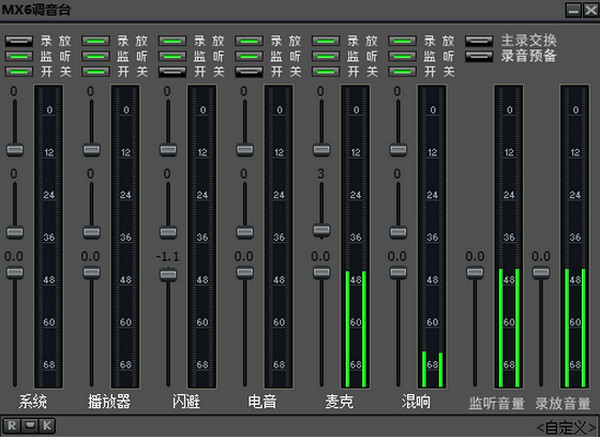Click the R button in bottom bar
This screenshot has height=437, width=600.
11,426
